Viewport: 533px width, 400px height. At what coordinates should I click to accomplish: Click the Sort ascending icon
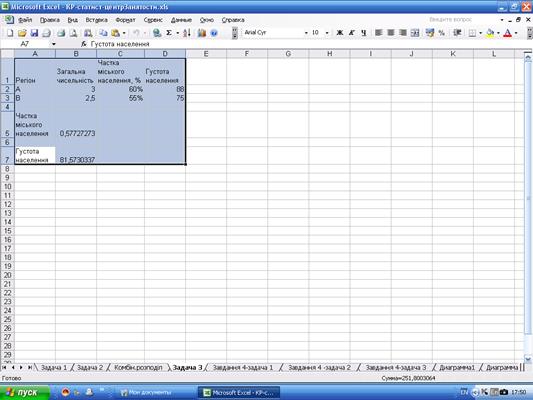point(187,33)
